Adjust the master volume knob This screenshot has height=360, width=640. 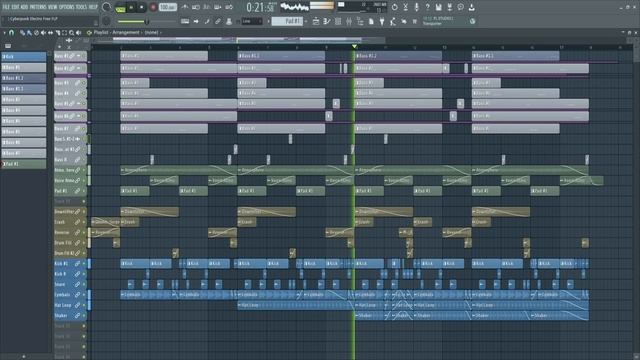[x=107, y=7]
